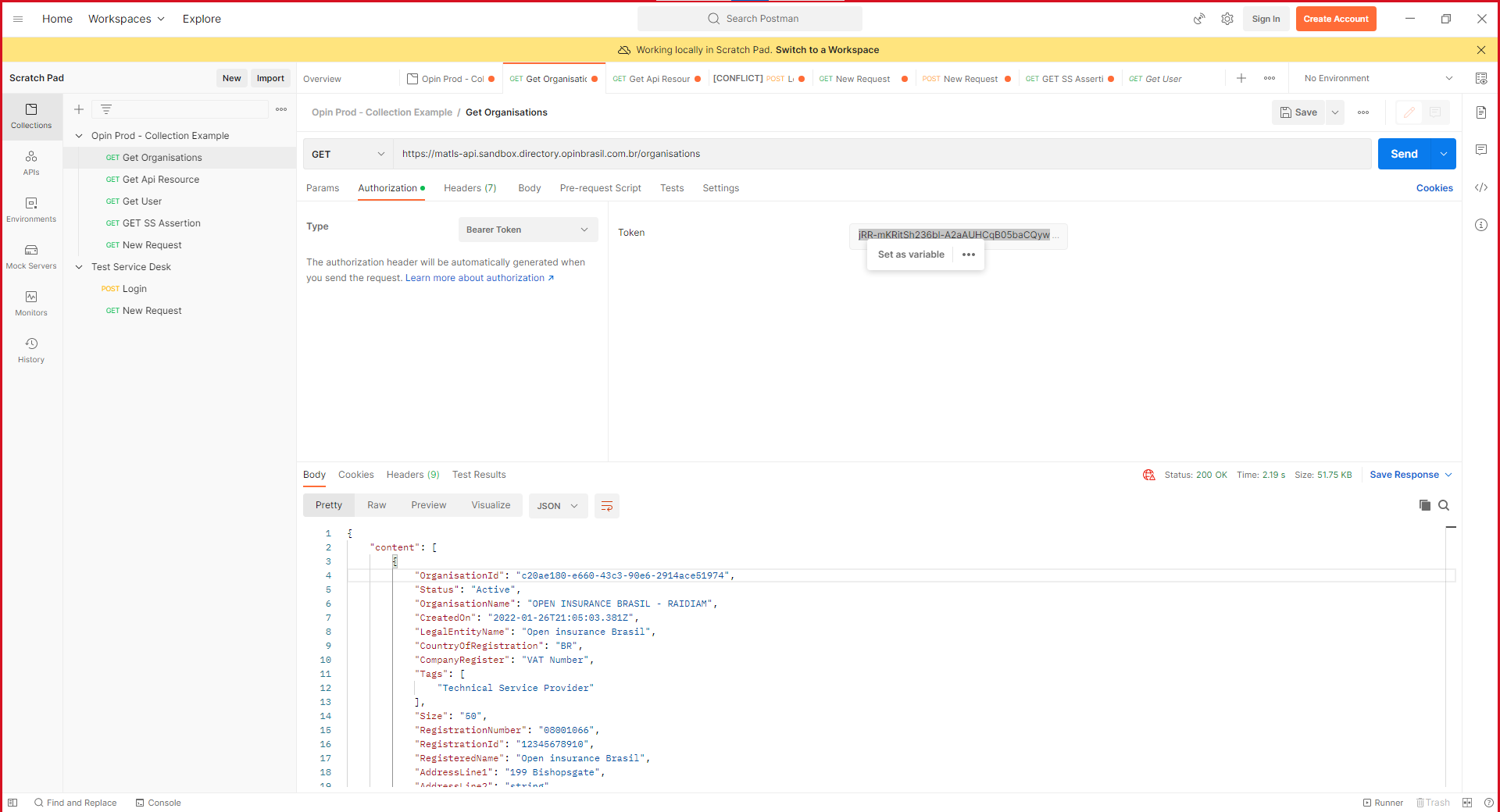This screenshot has height=812, width=1500.
Task: Open the No Environment selector
Action: (1378, 78)
